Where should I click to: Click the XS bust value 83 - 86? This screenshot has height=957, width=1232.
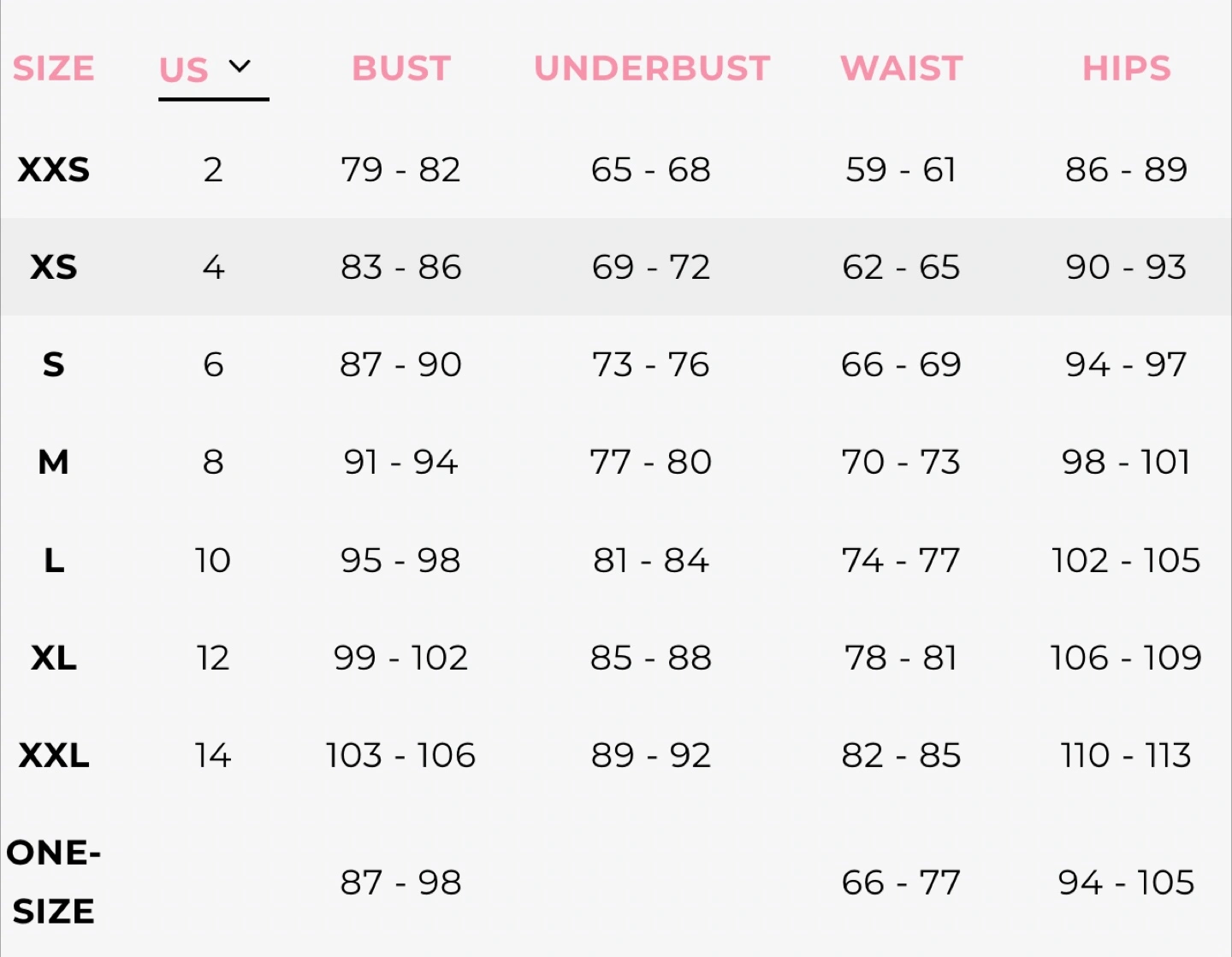[x=401, y=268]
